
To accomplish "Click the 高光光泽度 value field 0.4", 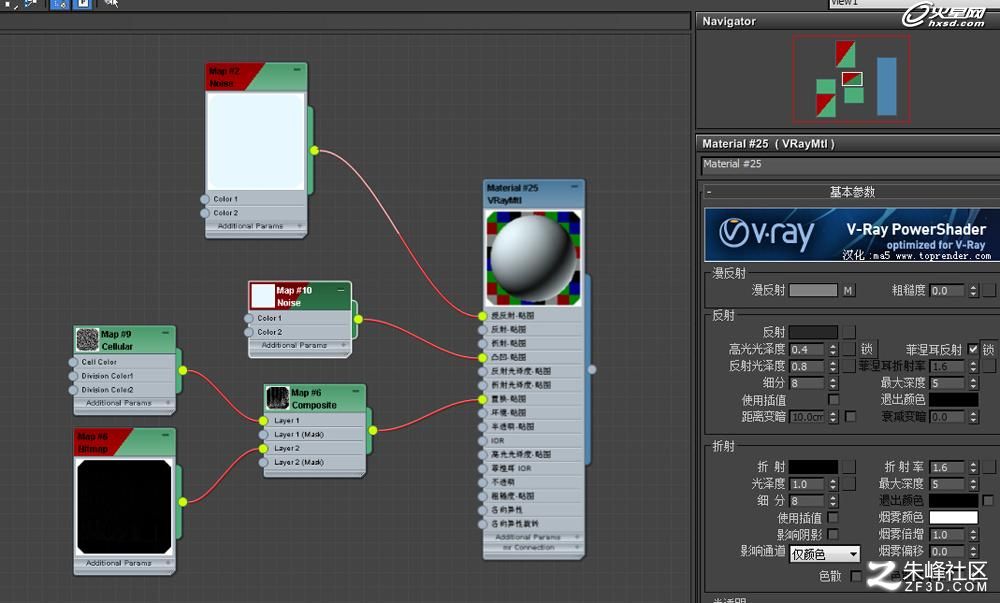I will point(807,349).
